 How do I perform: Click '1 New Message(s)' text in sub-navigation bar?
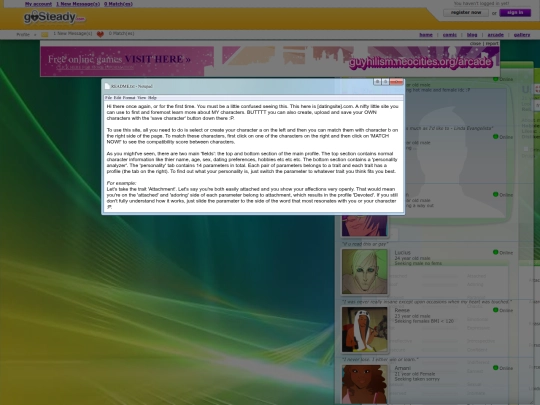(73, 34)
